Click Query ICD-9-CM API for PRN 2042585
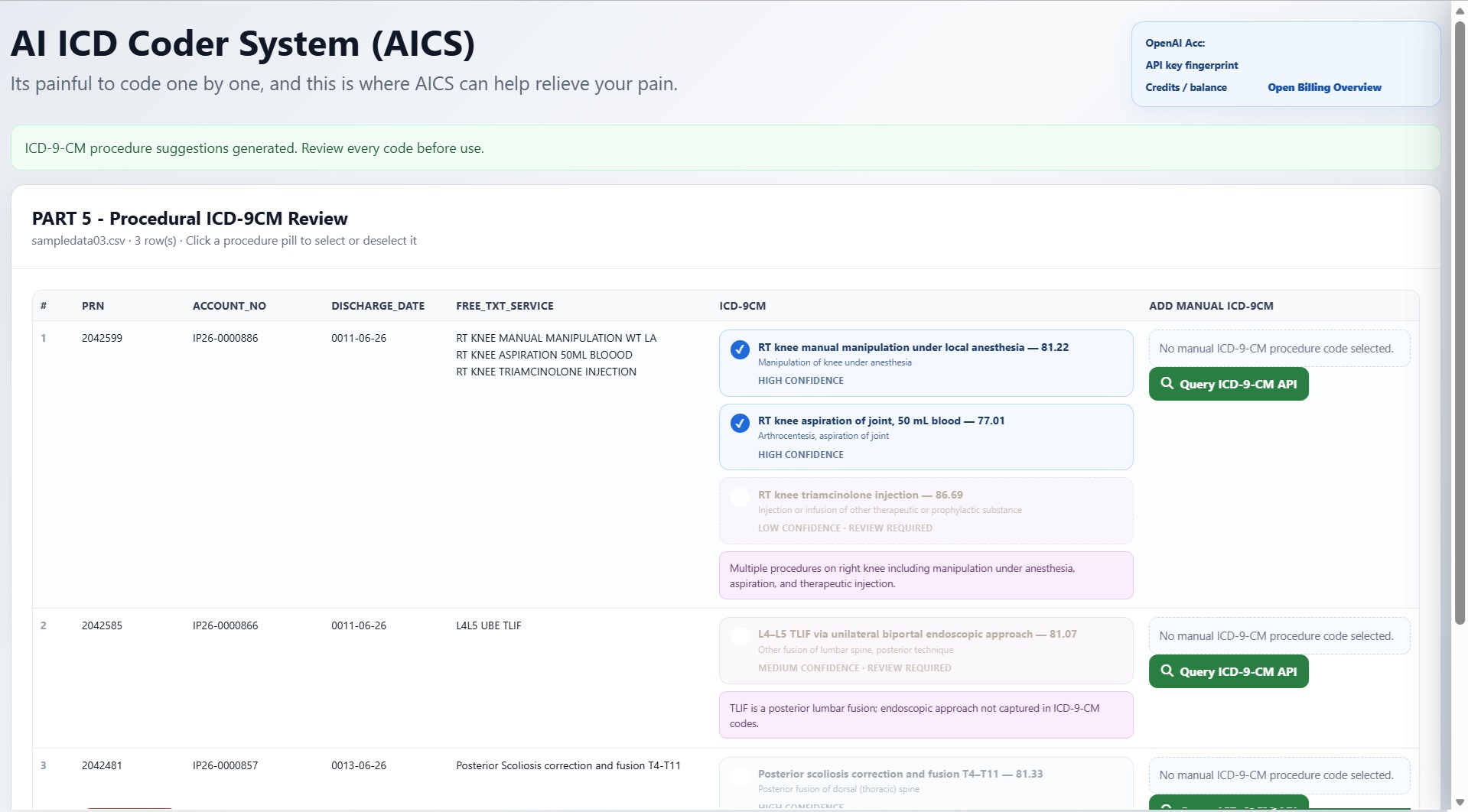 [1229, 671]
